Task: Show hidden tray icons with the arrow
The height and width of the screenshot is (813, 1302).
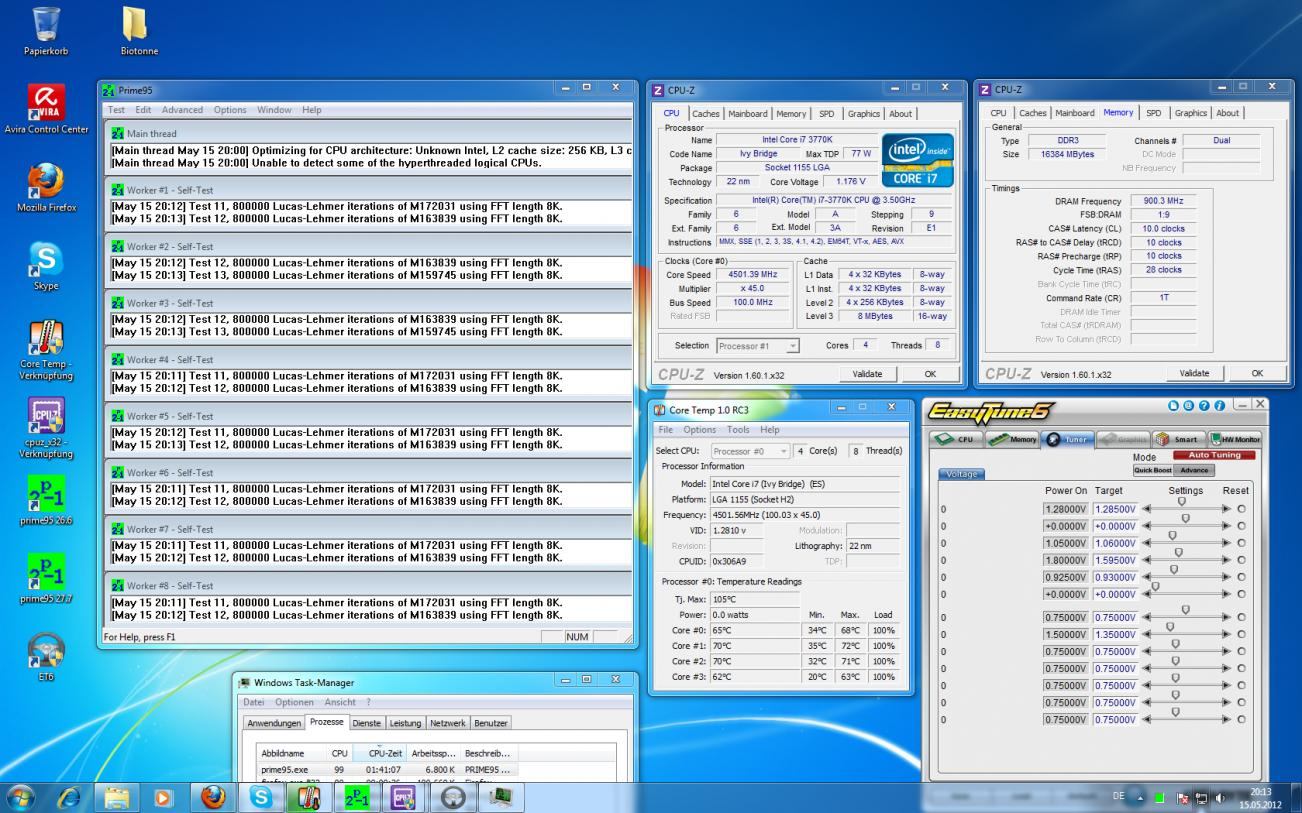Action: tap(1139, 797)
